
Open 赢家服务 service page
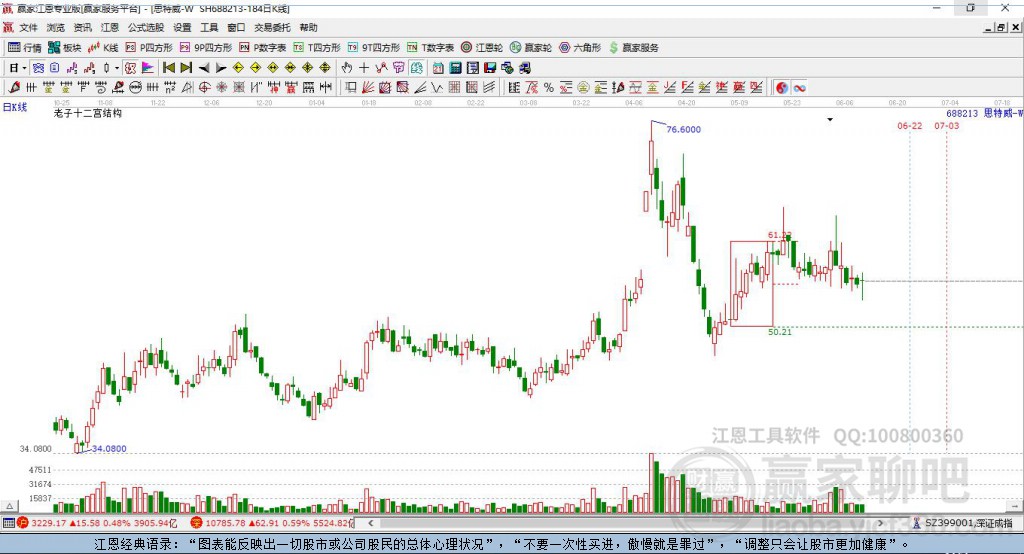point(633,48)
